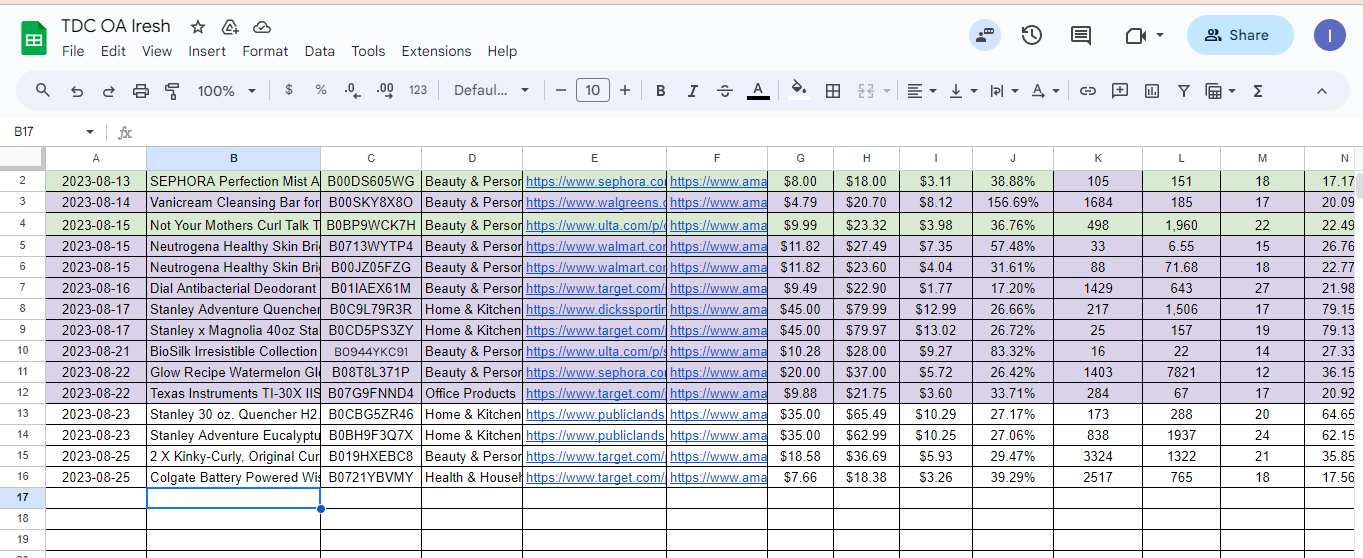Viewport: 1363px width, 558px height.
Task: Open the text rotation dropdown
Action: (1045, 91)
